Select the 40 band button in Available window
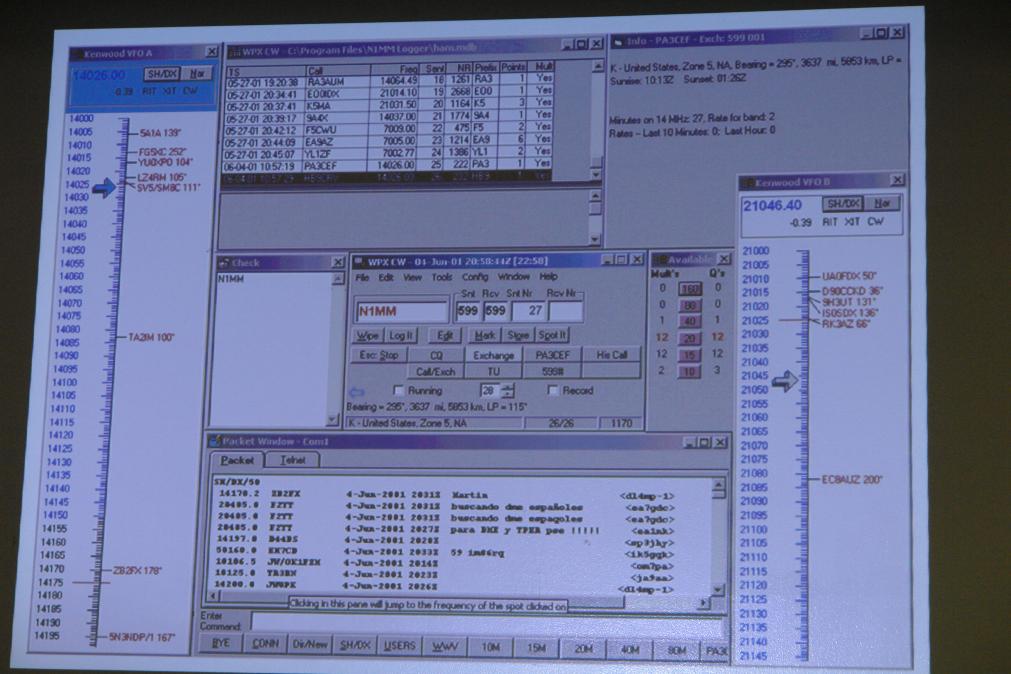 pyautogui.click(x=691, y=321)
